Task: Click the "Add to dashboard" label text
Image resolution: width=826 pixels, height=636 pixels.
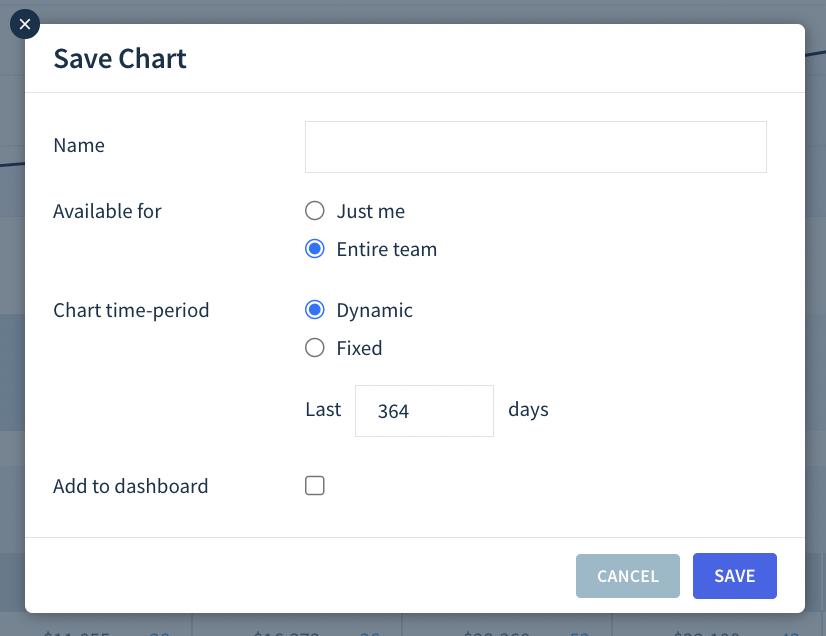Action: (x=131, y=486)
